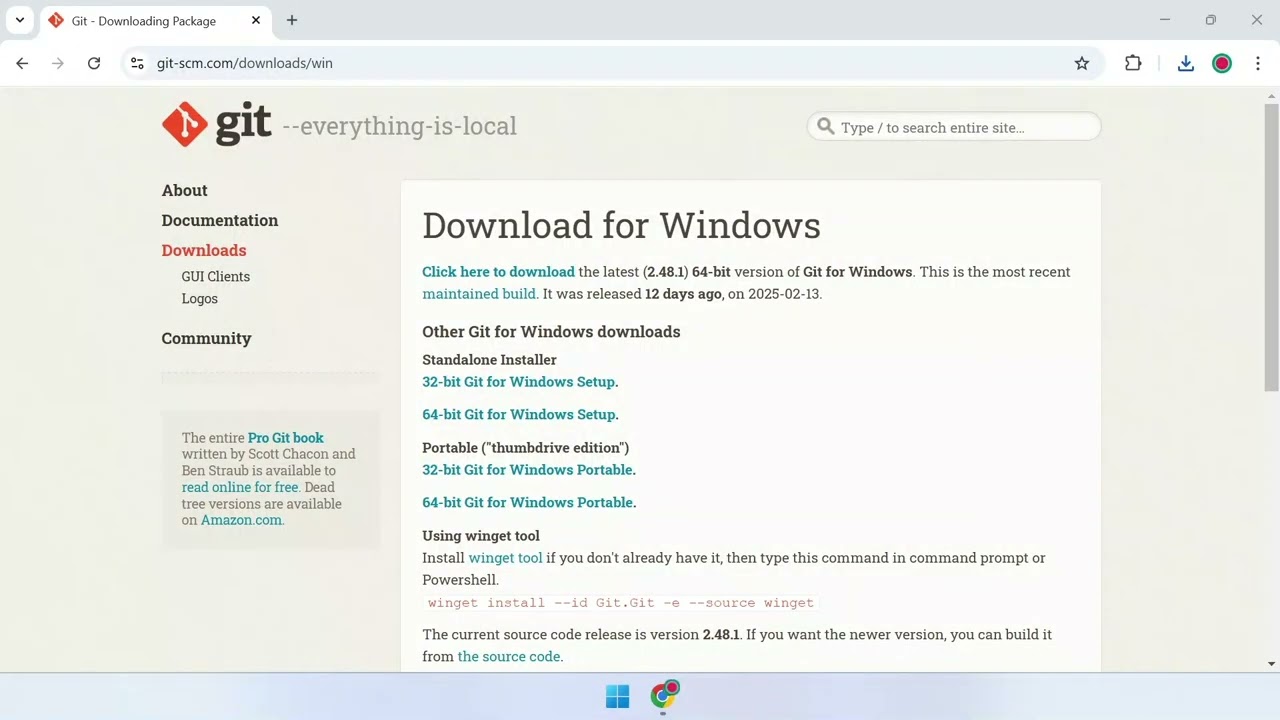This screenshot has height=720, width=1280.
Task: Open Chrome three-dot menu
Action: point(1258,63)
